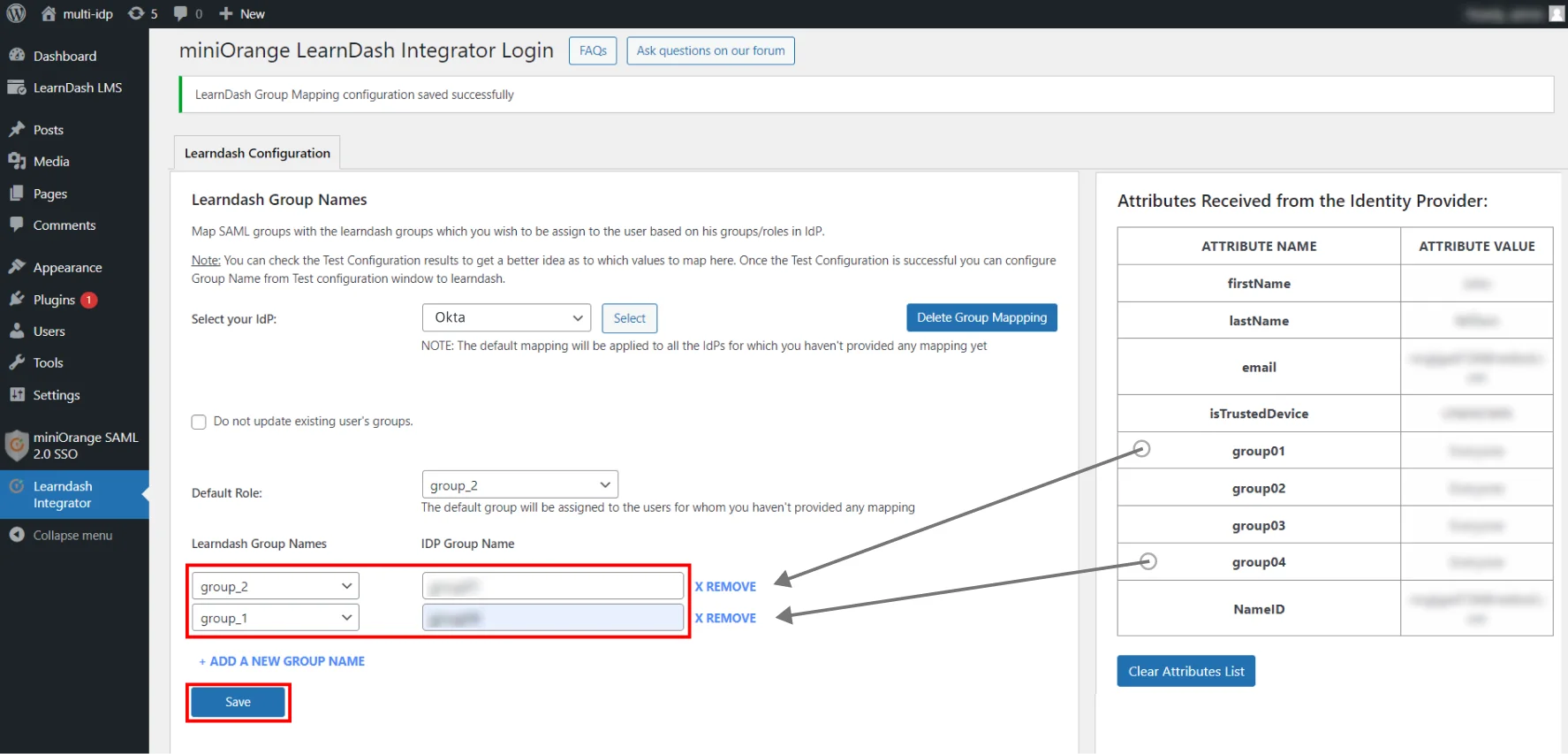Click the Pages icon in sidebar

click(x=17, y=193)
